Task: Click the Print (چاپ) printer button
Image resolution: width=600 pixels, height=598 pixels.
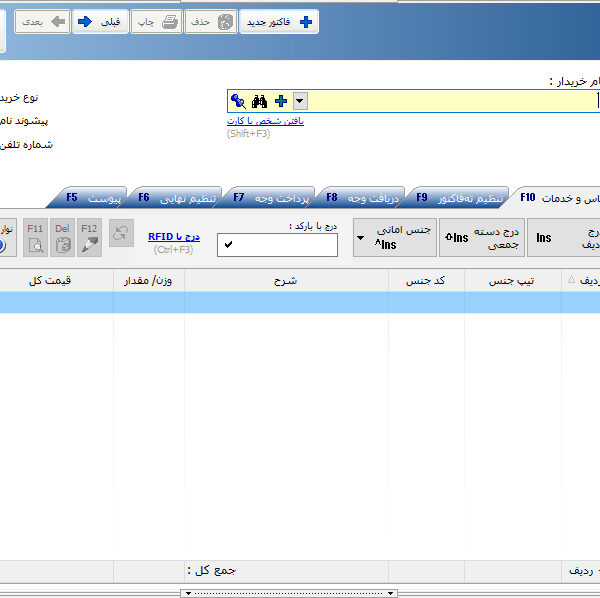Action: (156, 21)
